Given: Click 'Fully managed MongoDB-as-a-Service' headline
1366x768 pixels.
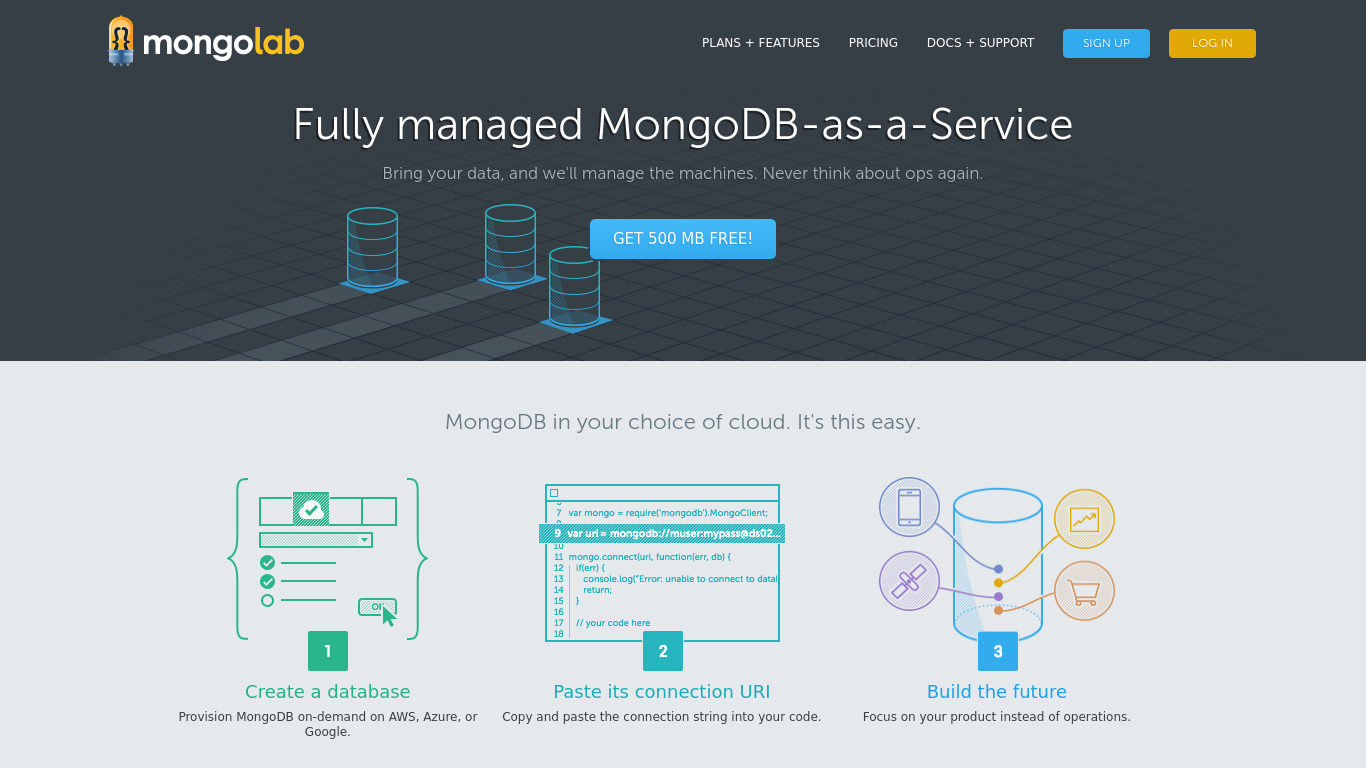Looking at the screenshot, I should tap(683, 125).
